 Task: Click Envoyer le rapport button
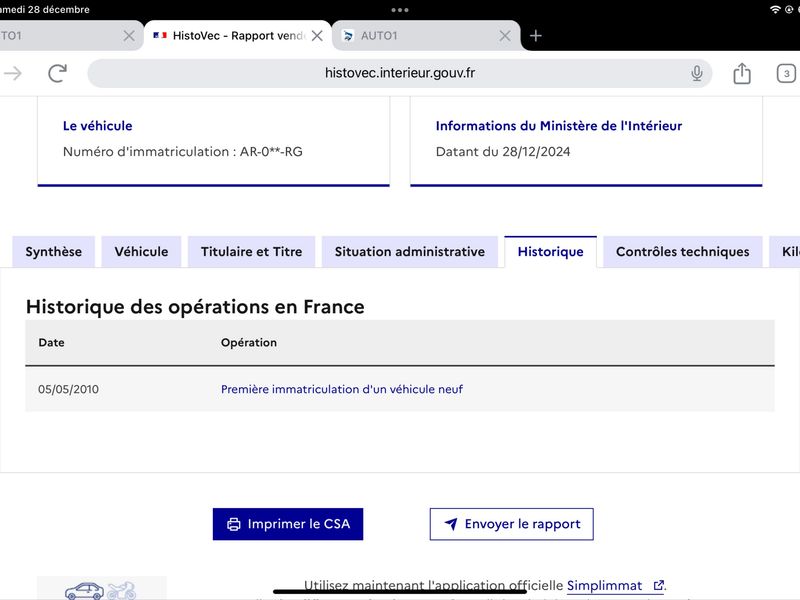511,524
